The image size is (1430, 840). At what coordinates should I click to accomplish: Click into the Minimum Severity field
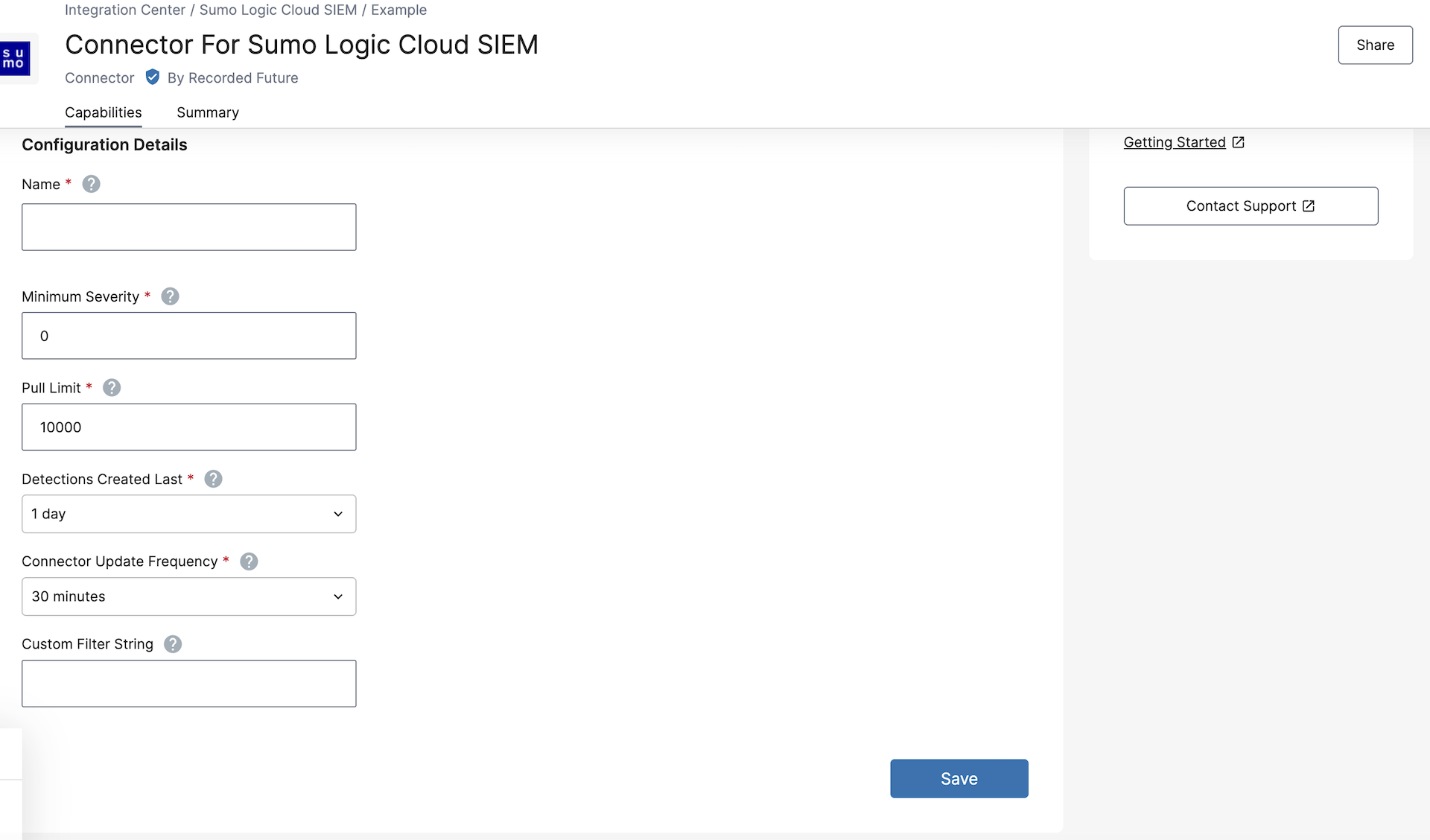[x=188, y=336]
